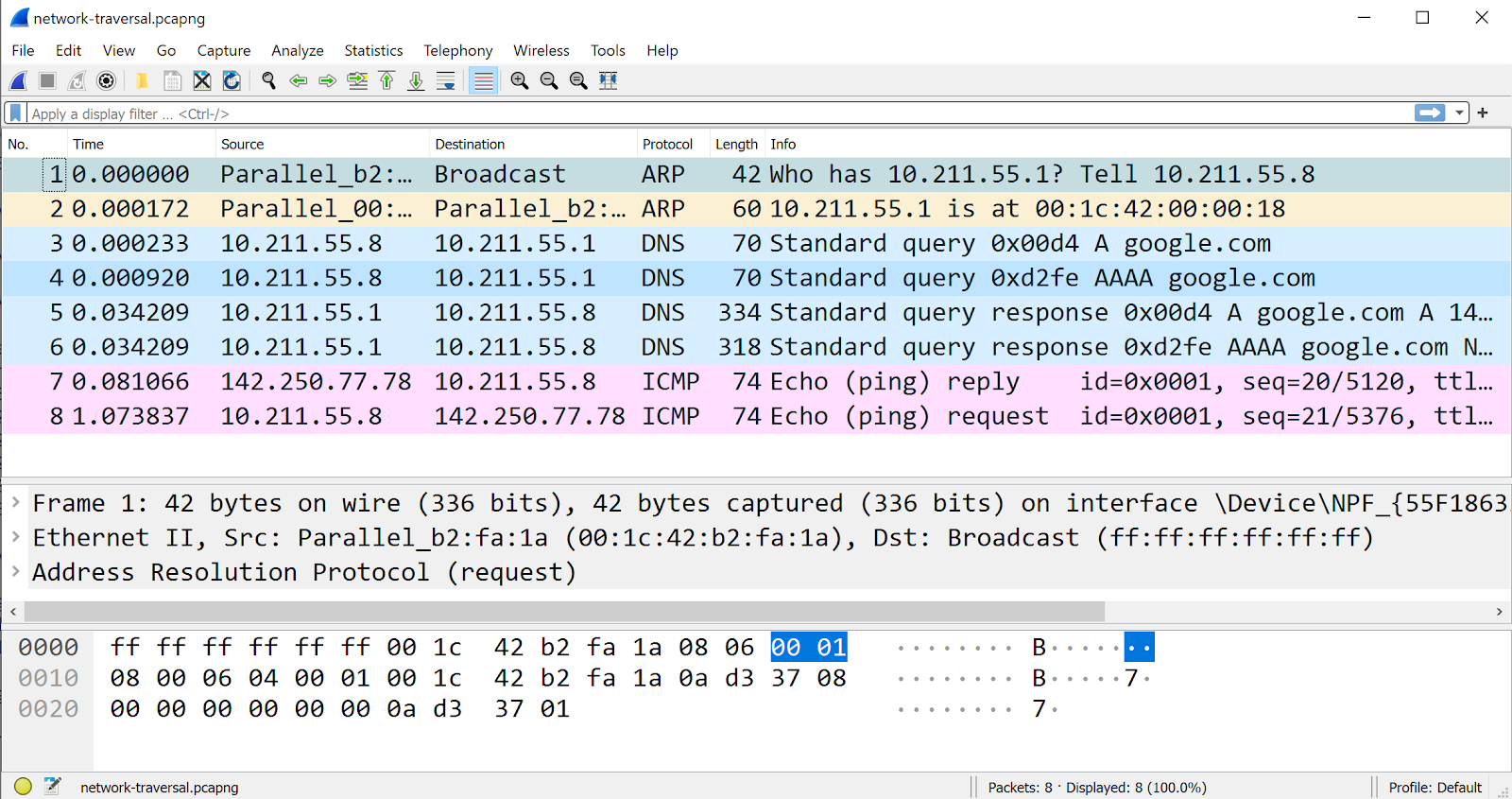Screen dimensions: 1512x799
Task: Click the stop capture square icon
Action: point(47,81)
